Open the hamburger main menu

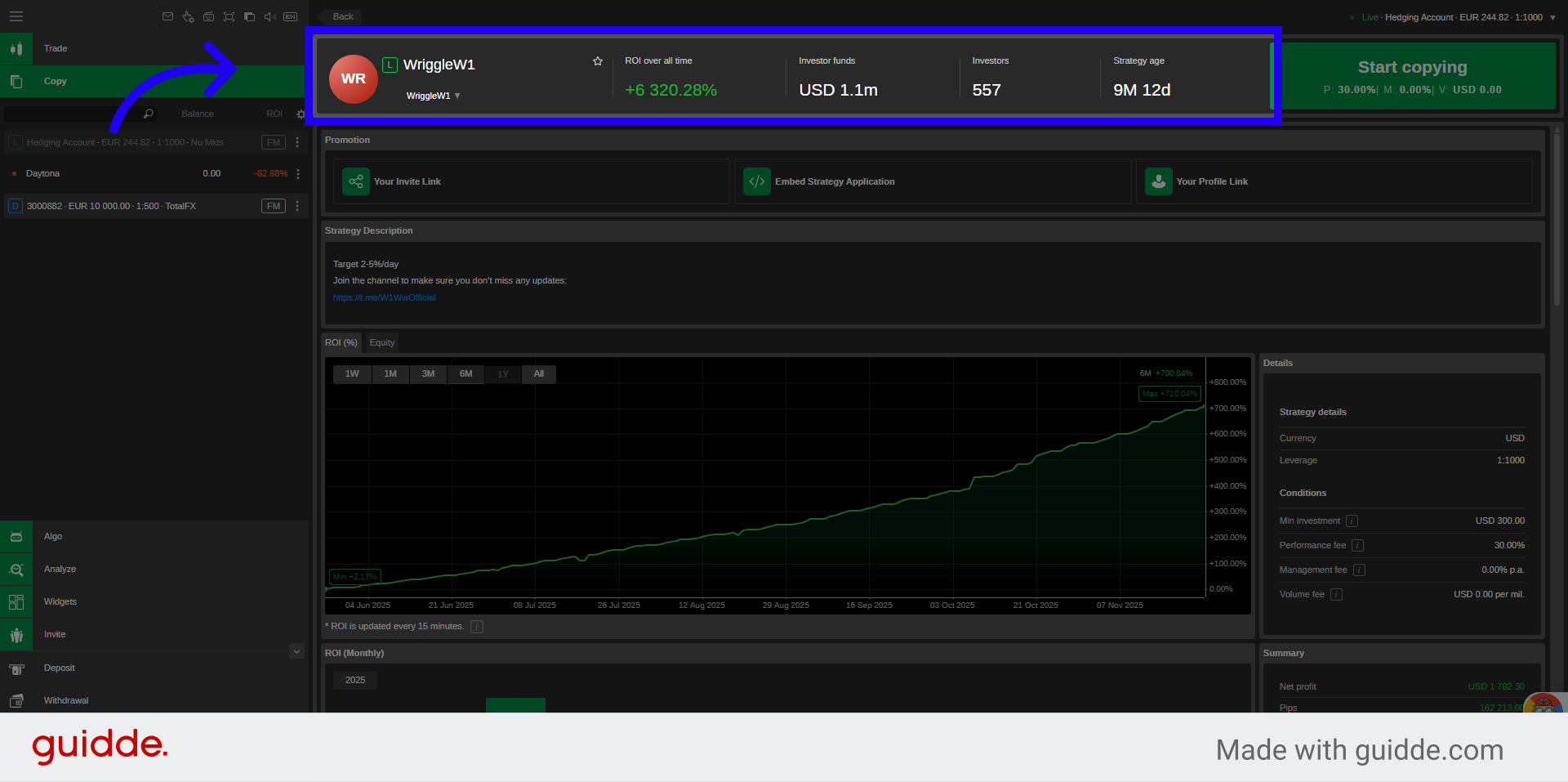pyautogui.click(x=16, y=16)
